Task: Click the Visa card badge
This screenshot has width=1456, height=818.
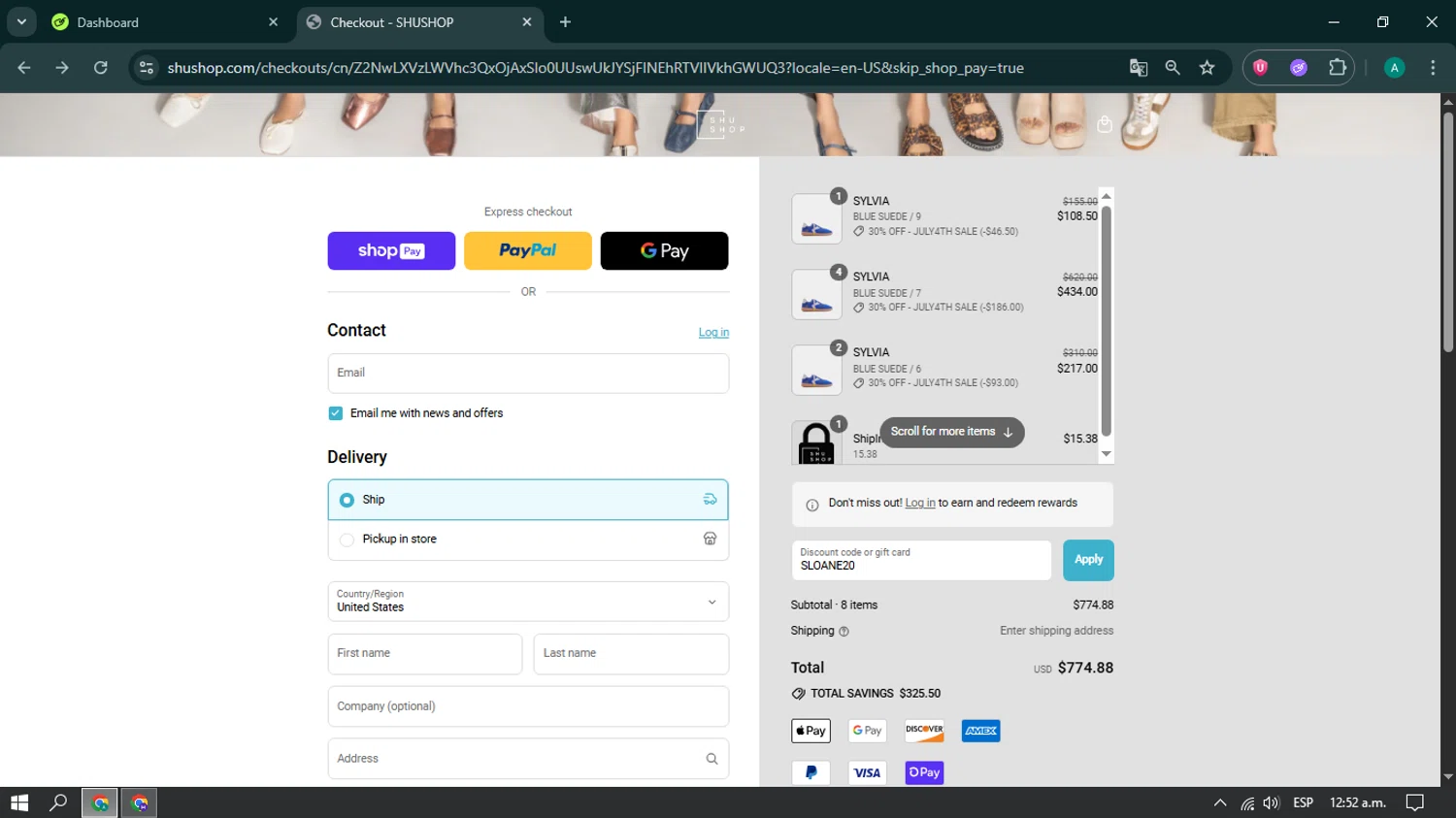Action: click(x=867, y=772)
